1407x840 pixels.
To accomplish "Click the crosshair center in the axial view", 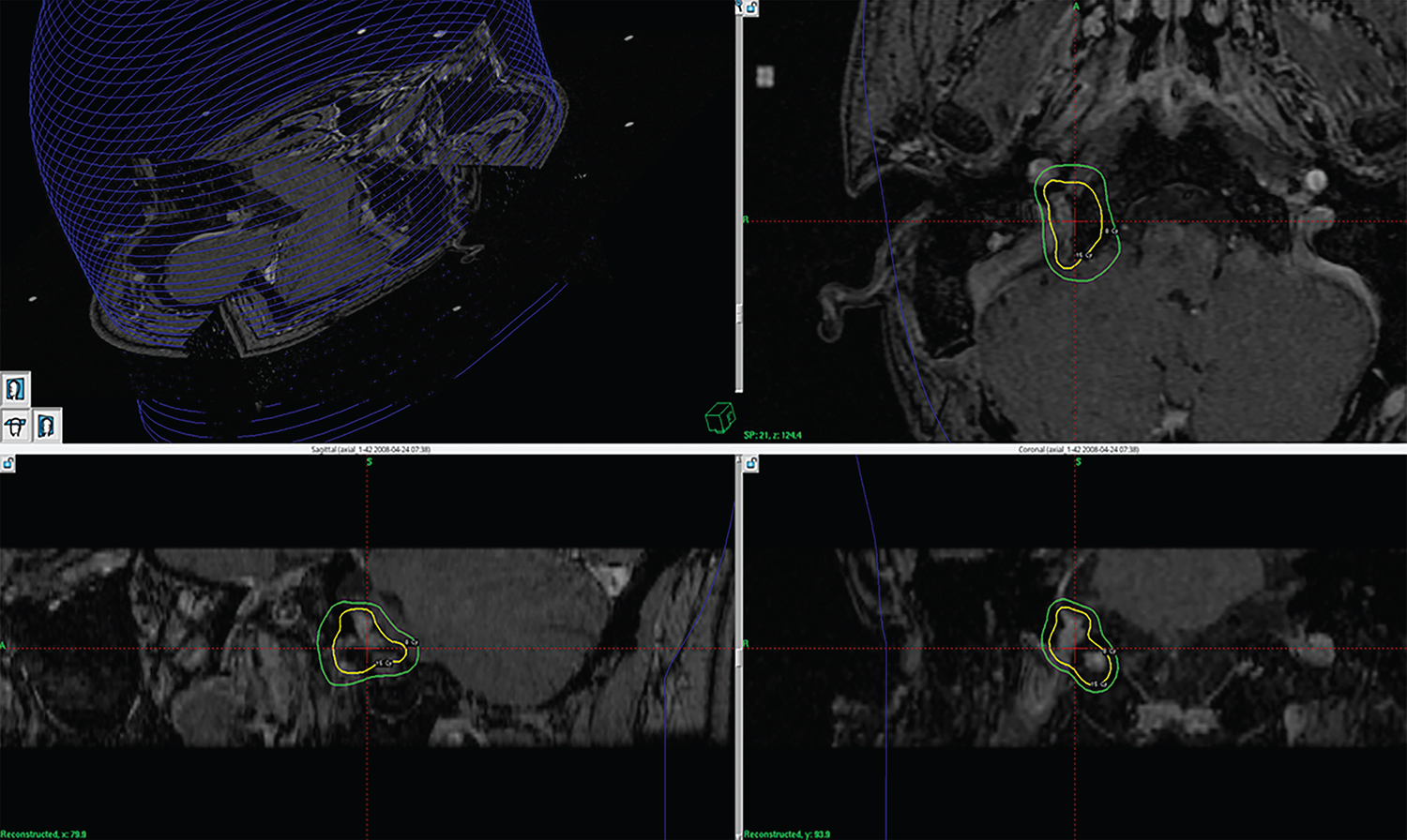I will [x=1076, y=221].
